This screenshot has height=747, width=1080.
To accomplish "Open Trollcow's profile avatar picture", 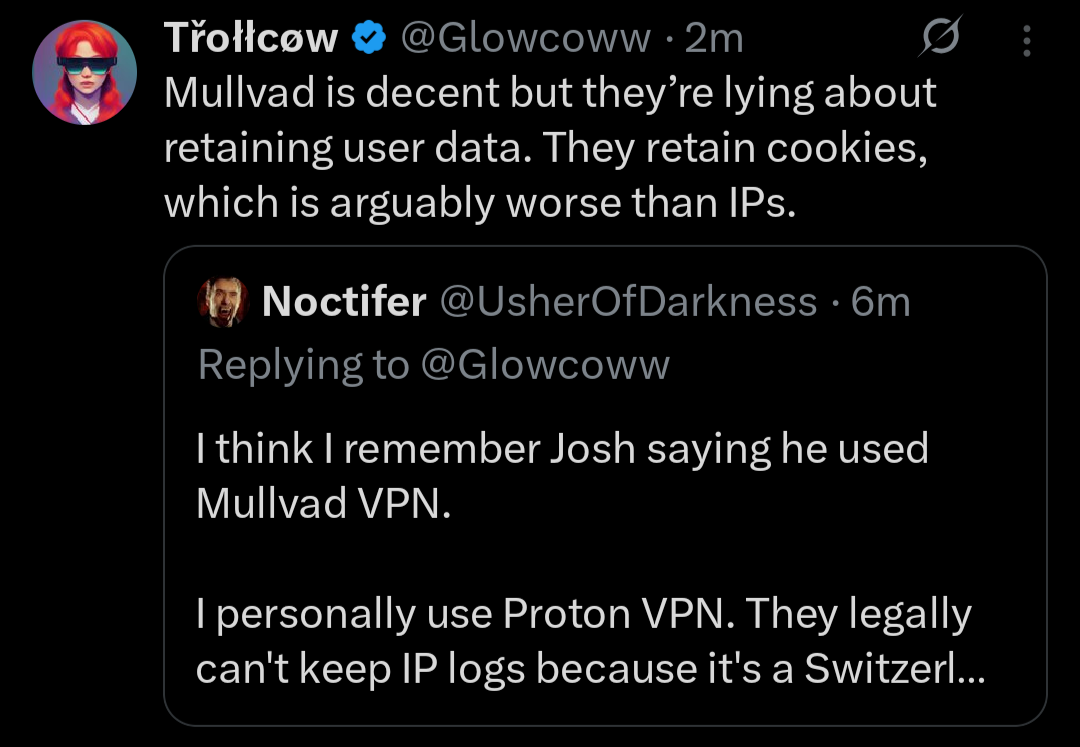I will pyautogui.click(x=84, y=72).
